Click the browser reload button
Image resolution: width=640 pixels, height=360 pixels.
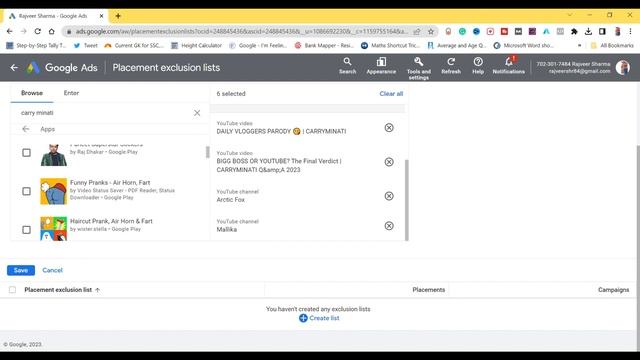pos(38,31)
